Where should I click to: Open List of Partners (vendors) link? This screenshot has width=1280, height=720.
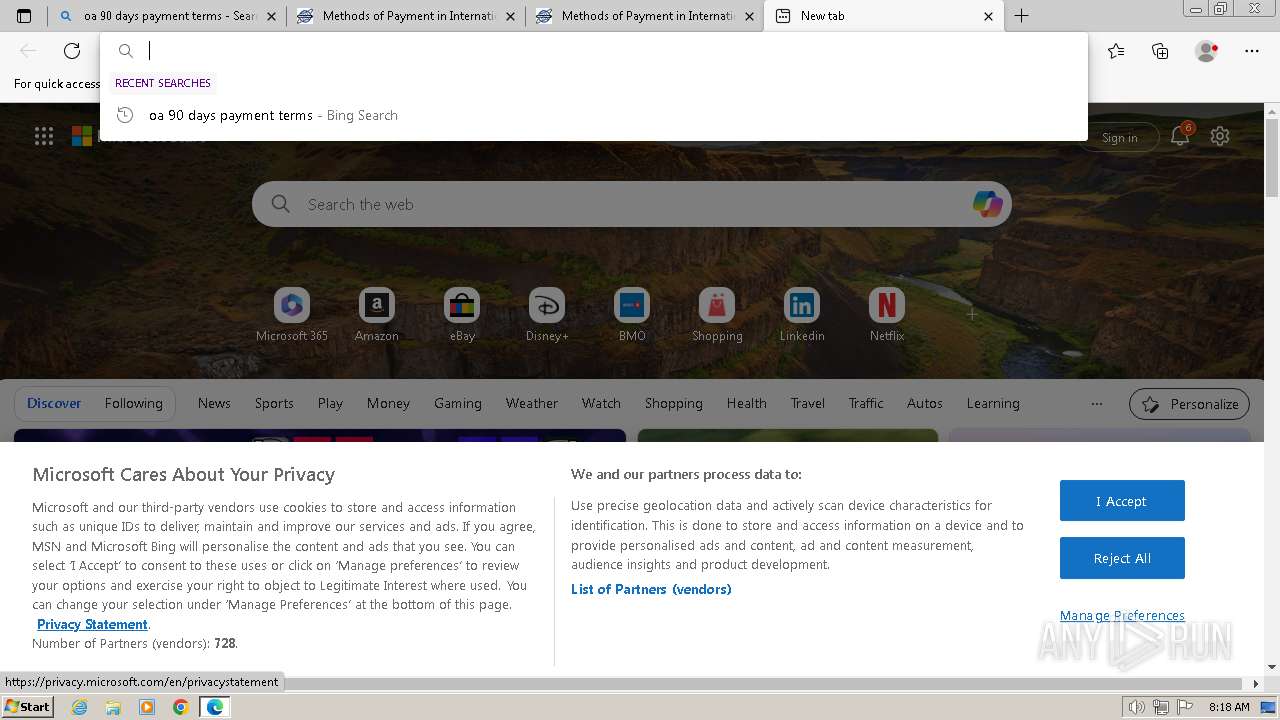tap(651, 589)
